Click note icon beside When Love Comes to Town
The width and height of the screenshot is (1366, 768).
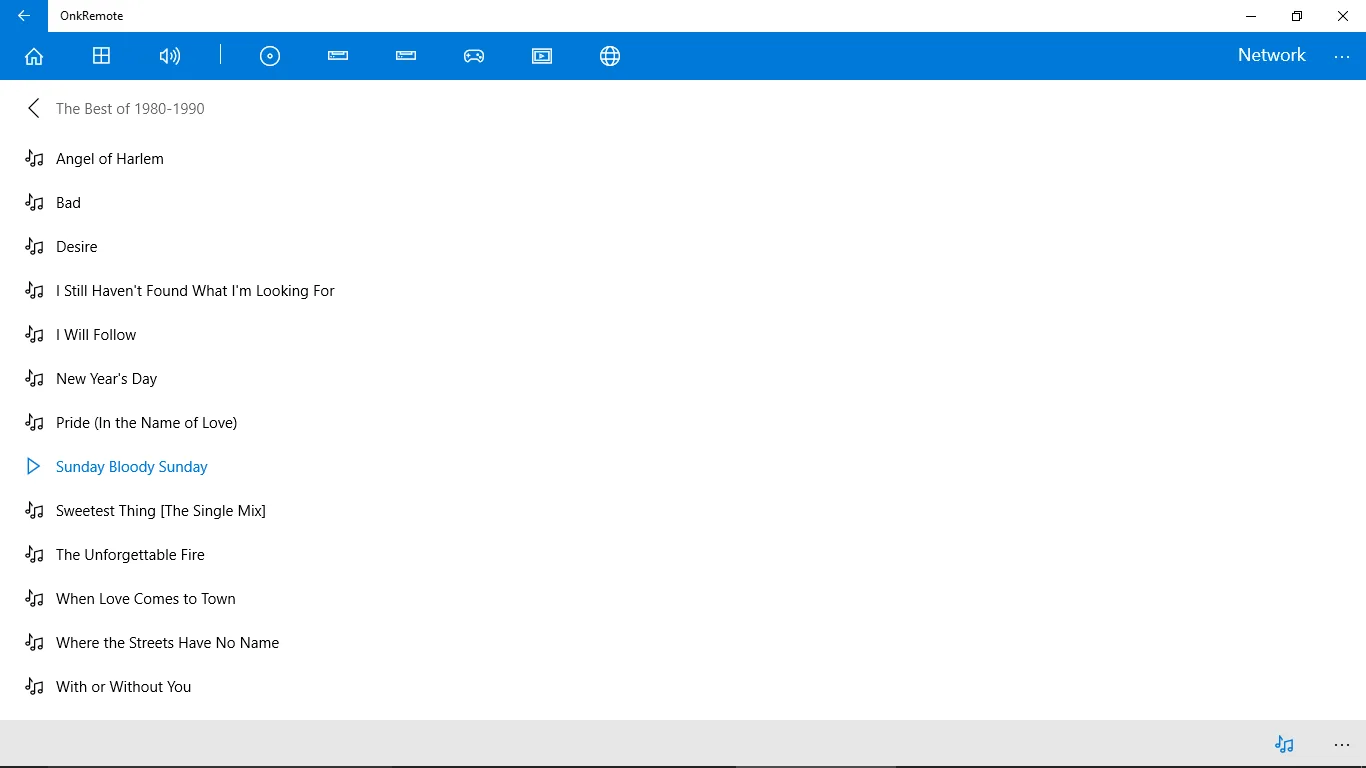(x=34, y=599)
